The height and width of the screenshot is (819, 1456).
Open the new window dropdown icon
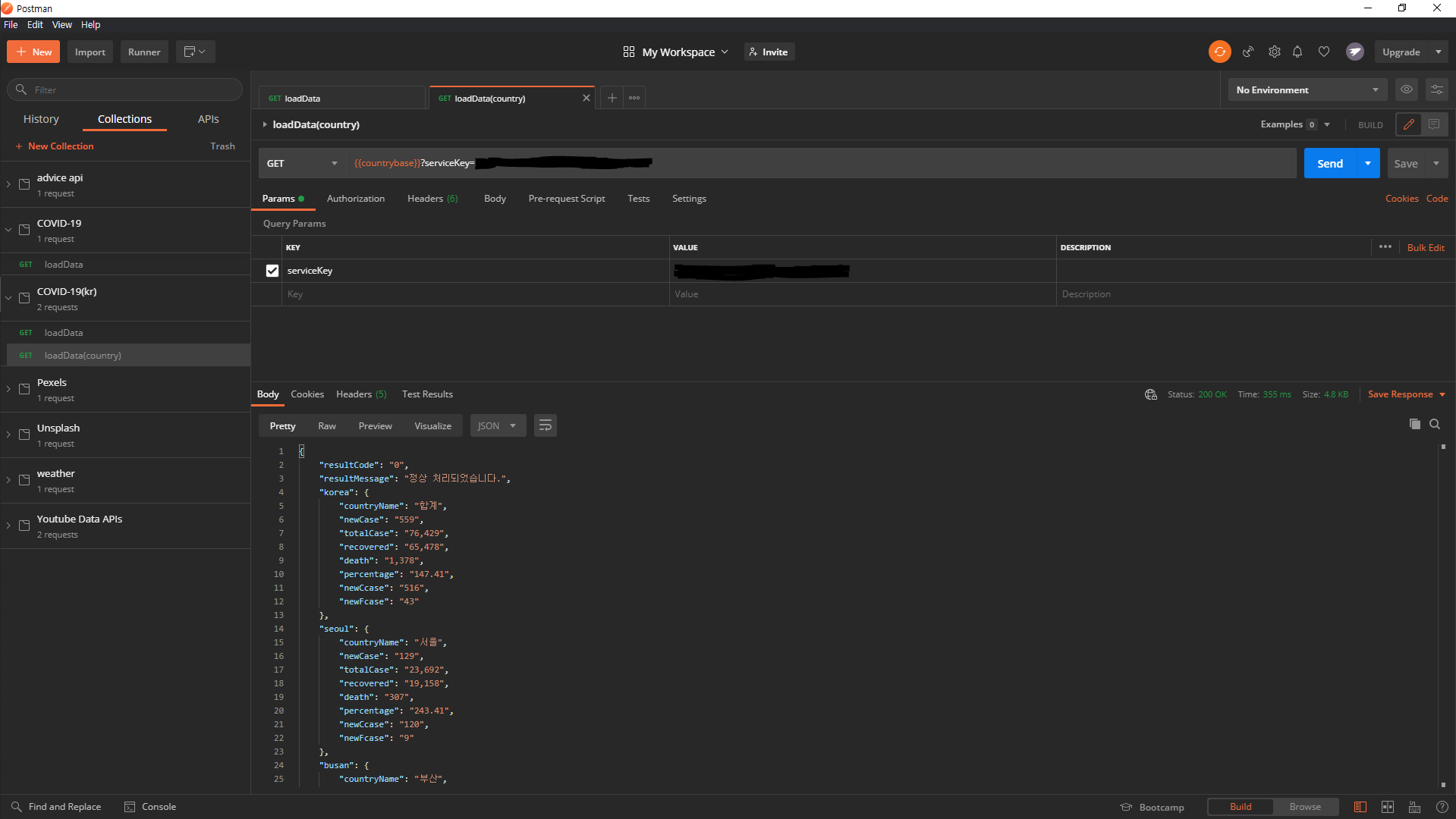coord(196,52)
